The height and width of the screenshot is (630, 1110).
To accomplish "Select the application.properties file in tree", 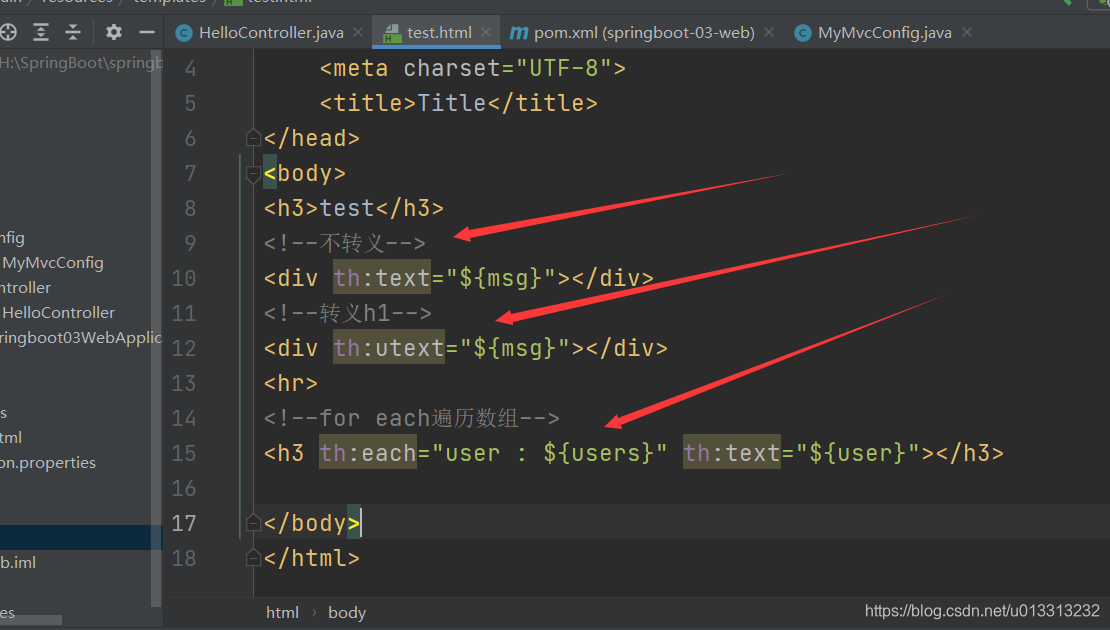I will pyautogui.click(x=47, y=462).
